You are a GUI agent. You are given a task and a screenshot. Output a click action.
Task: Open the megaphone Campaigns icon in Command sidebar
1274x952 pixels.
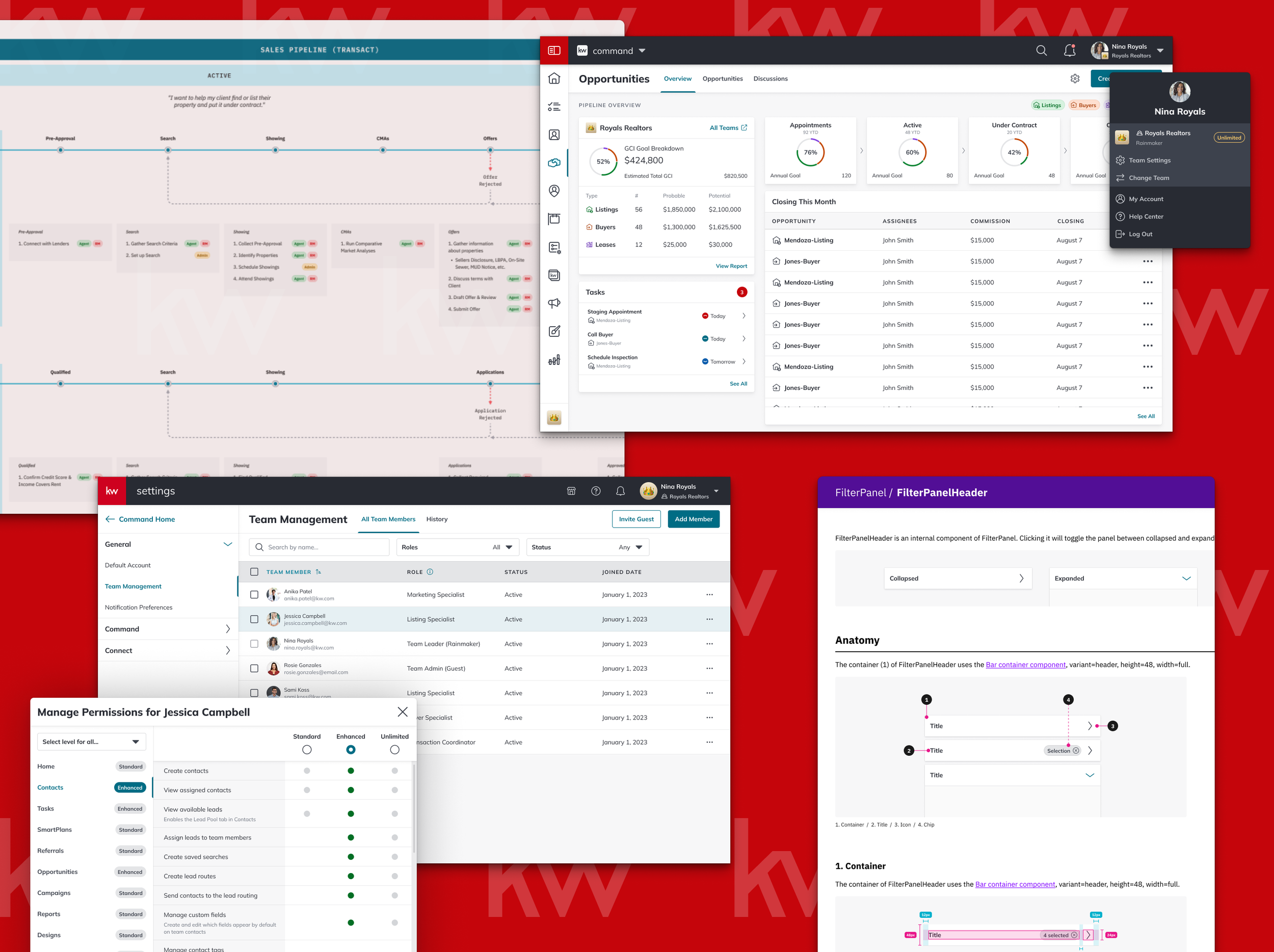click(x=554, y=304)
